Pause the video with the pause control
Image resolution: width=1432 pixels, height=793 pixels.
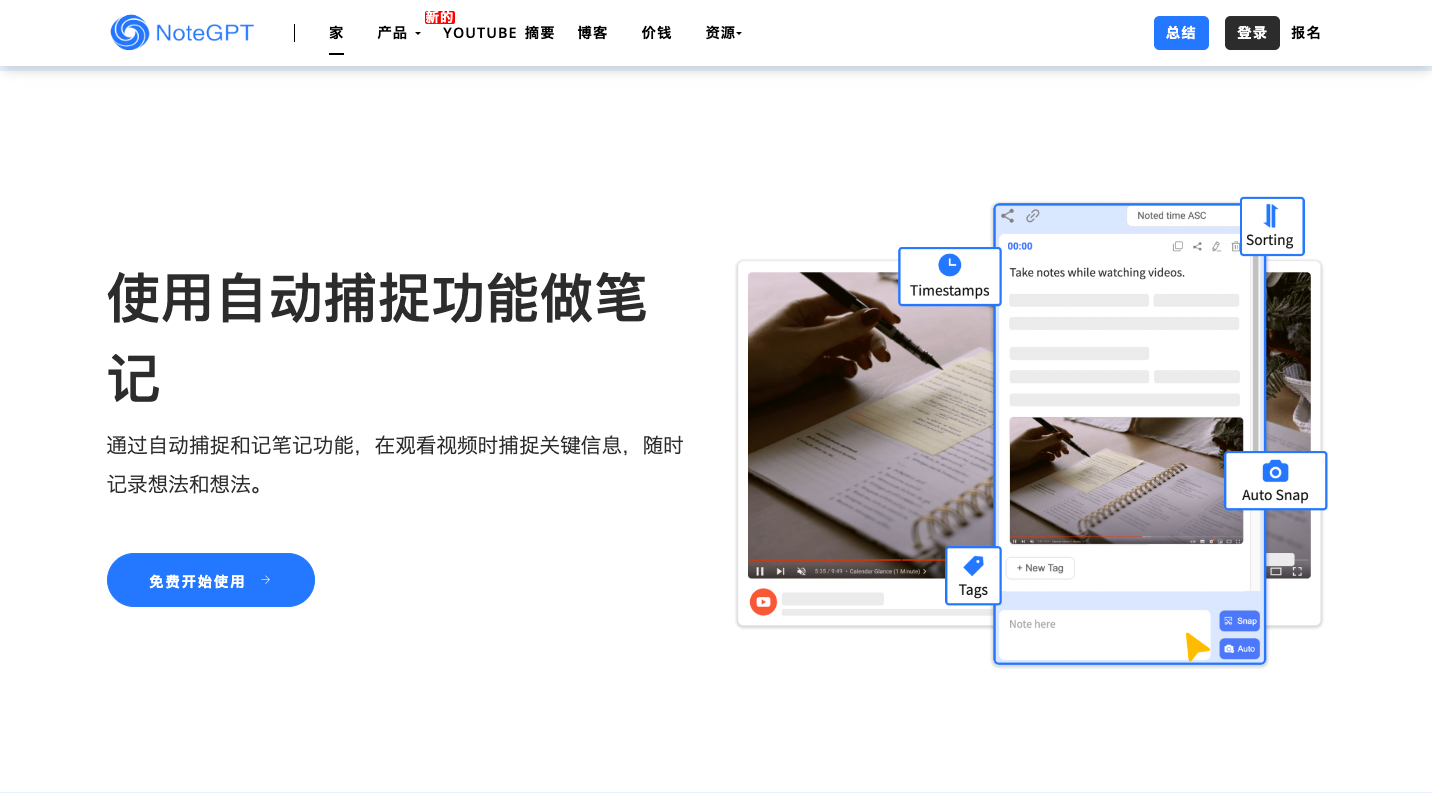[760, 571]
